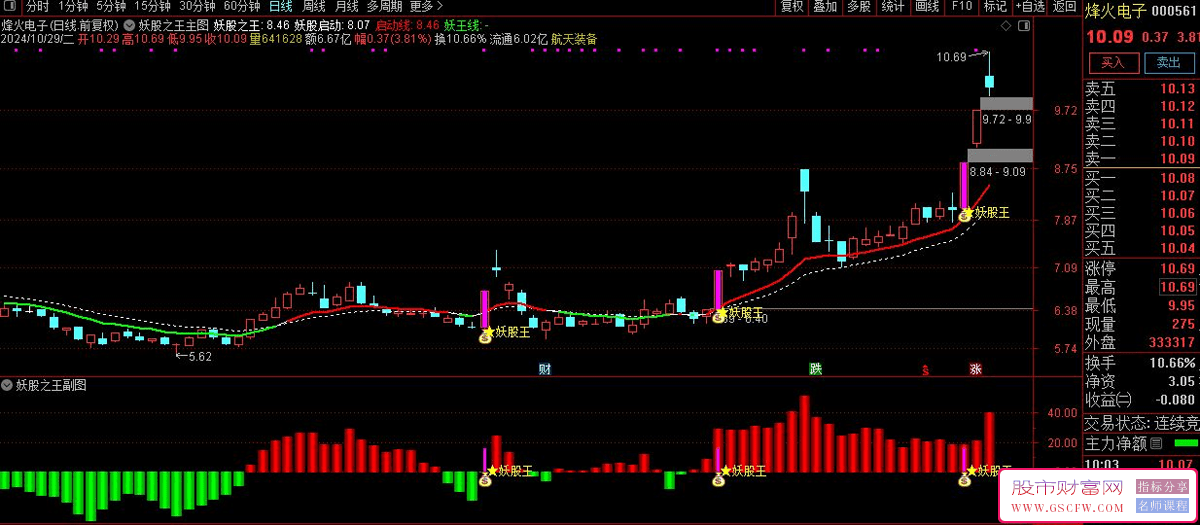Click the 9.72-9.9 gray gap box
This screenshot has height=525, width=1200.
pos(1005,103)
